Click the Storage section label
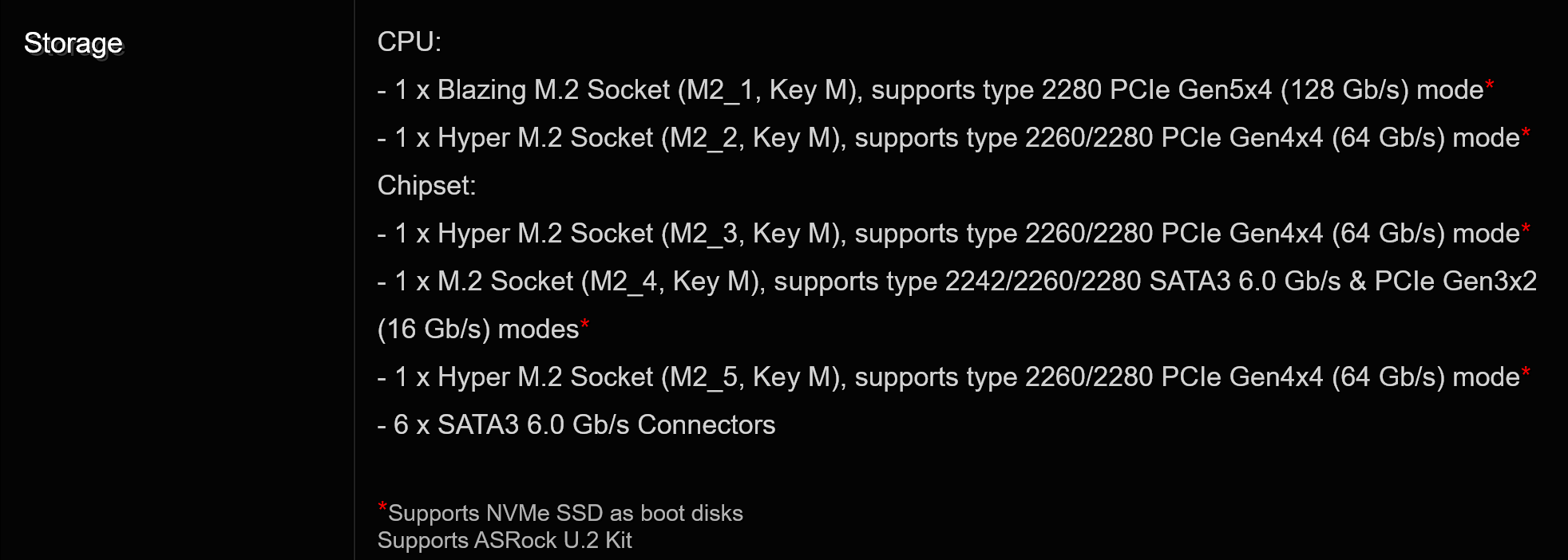Screen dimensions: 1568x560 [73, 43]
